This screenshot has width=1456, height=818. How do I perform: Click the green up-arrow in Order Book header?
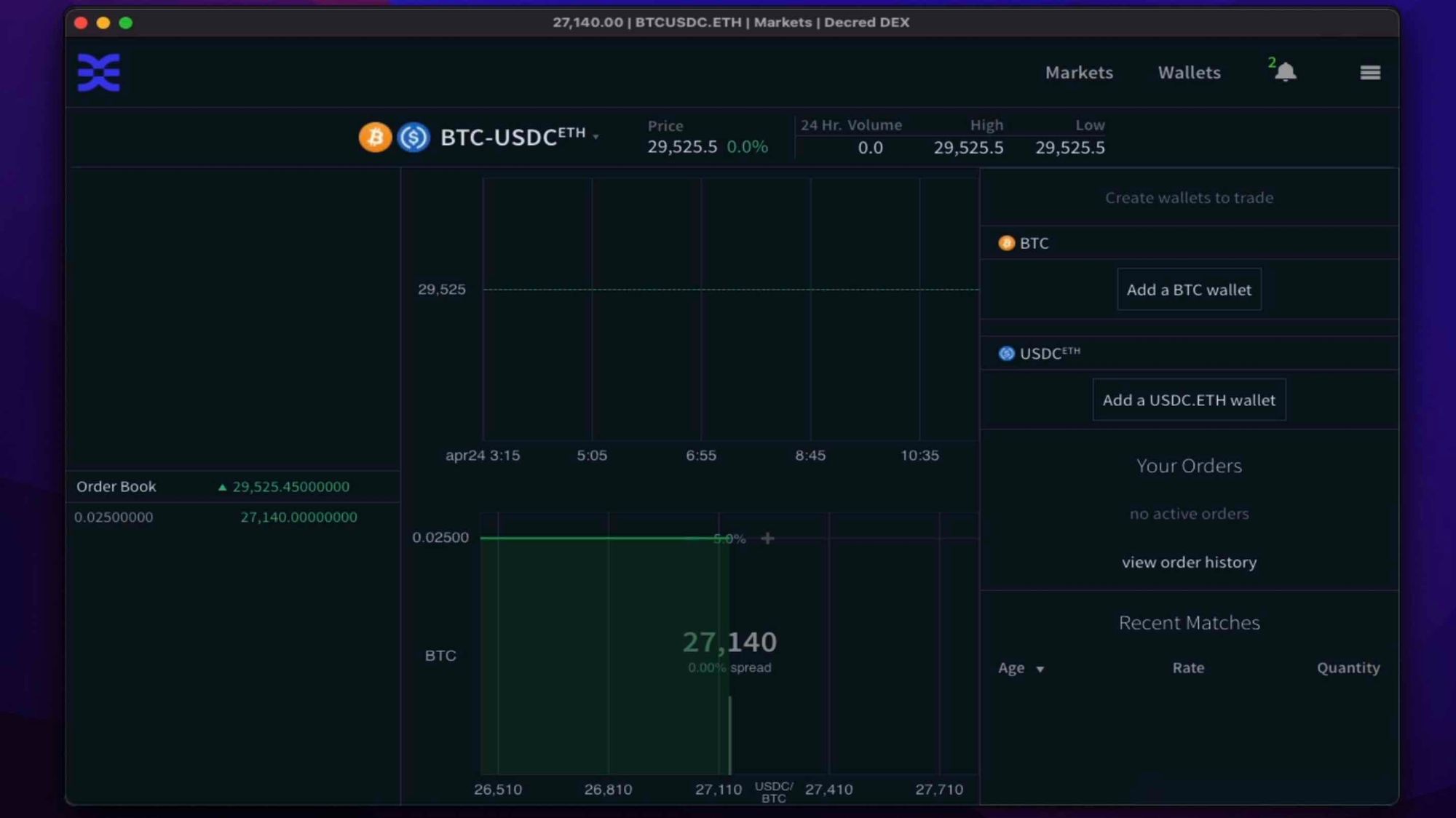point(222,487)
